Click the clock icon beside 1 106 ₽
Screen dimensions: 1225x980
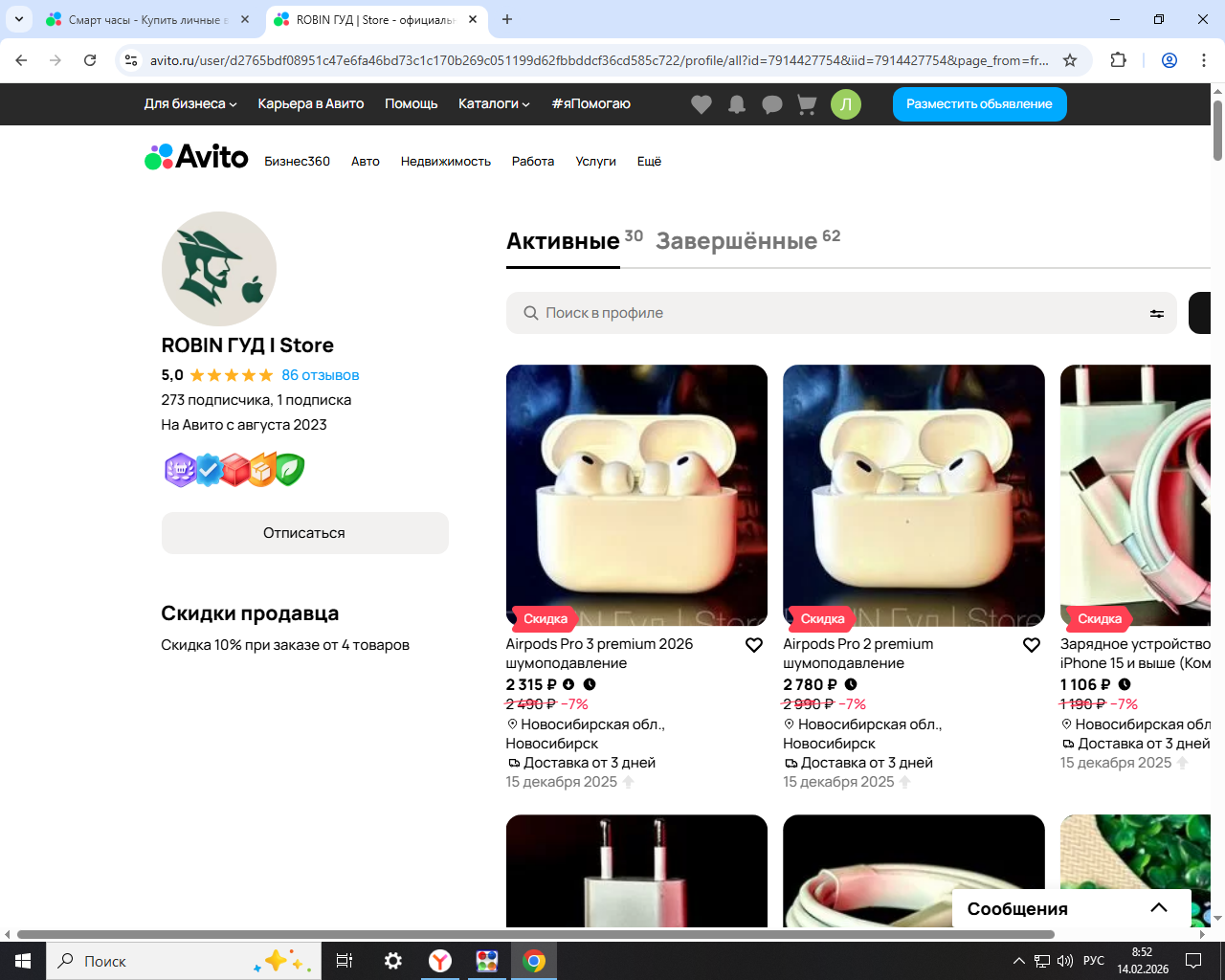tap(1125, 684)
